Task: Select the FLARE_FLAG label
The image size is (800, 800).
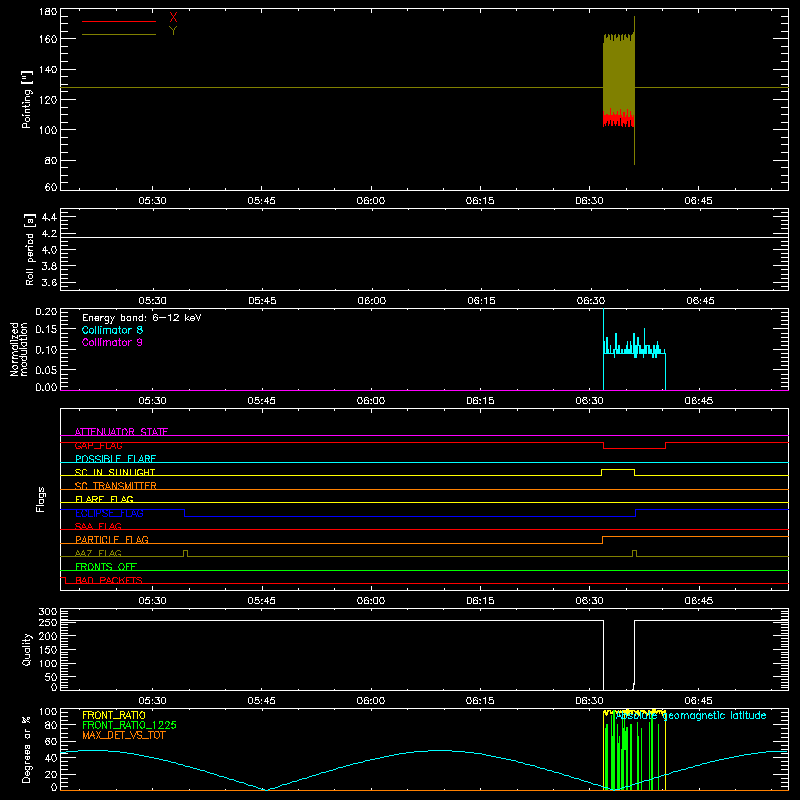Action: click(104, 499)
